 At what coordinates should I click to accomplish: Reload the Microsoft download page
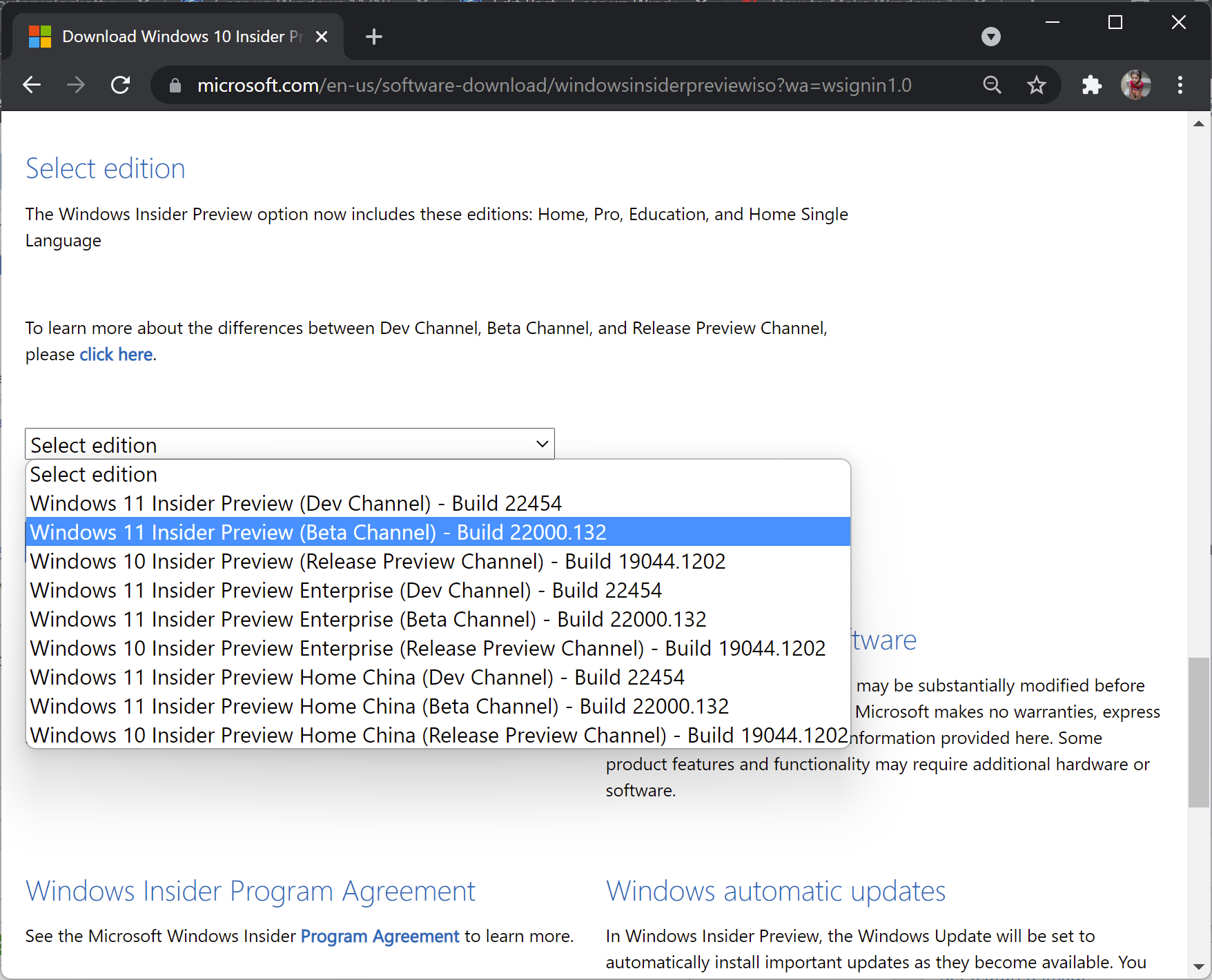point(121,85)
